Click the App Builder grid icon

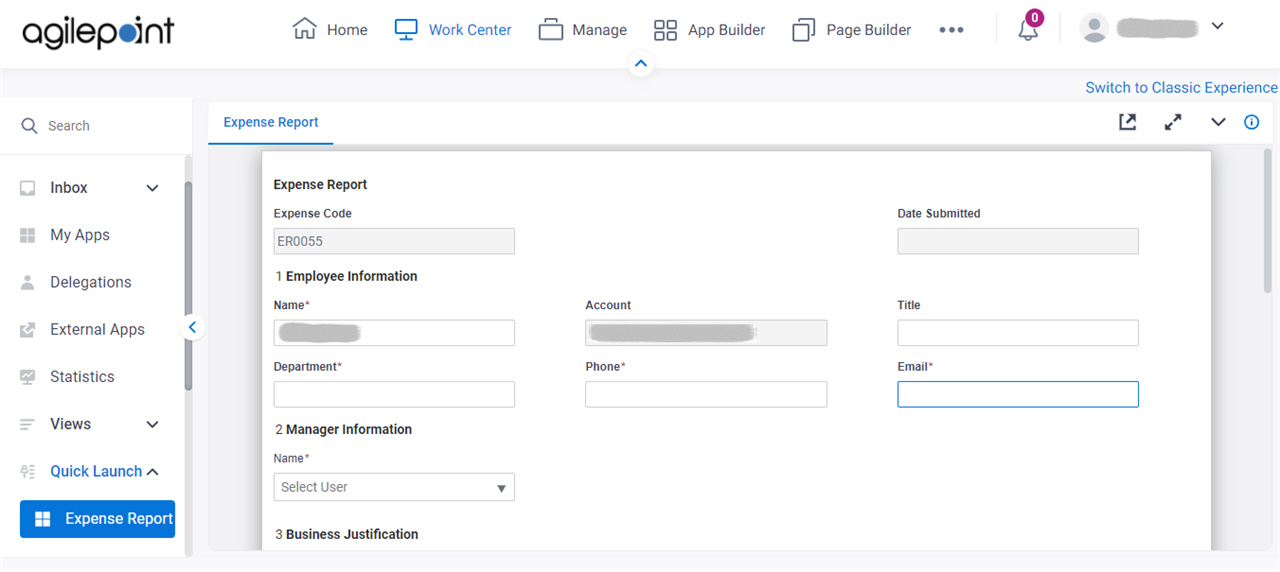click(665, 30)
